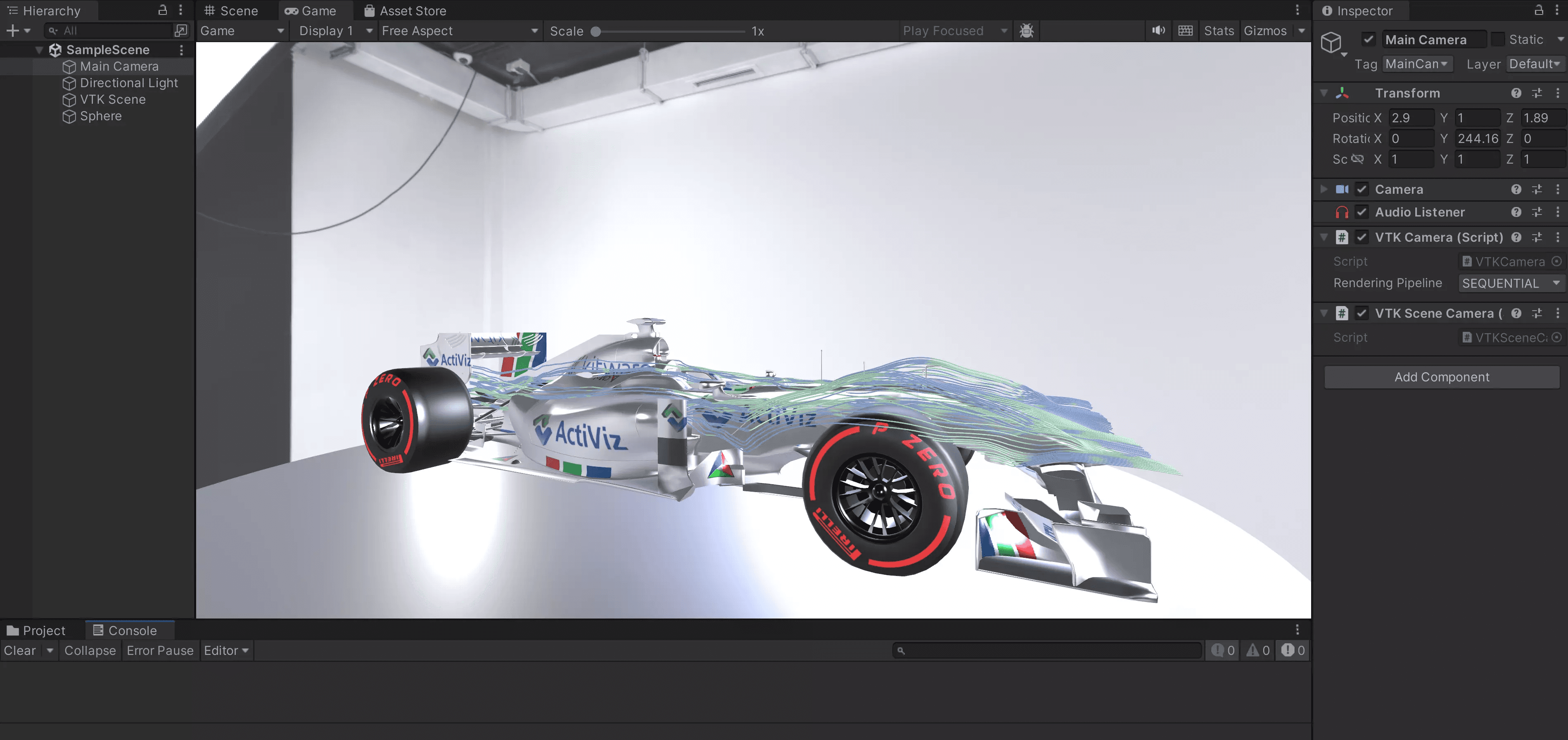Open Camera component preset settings icon

(1537, 189)
